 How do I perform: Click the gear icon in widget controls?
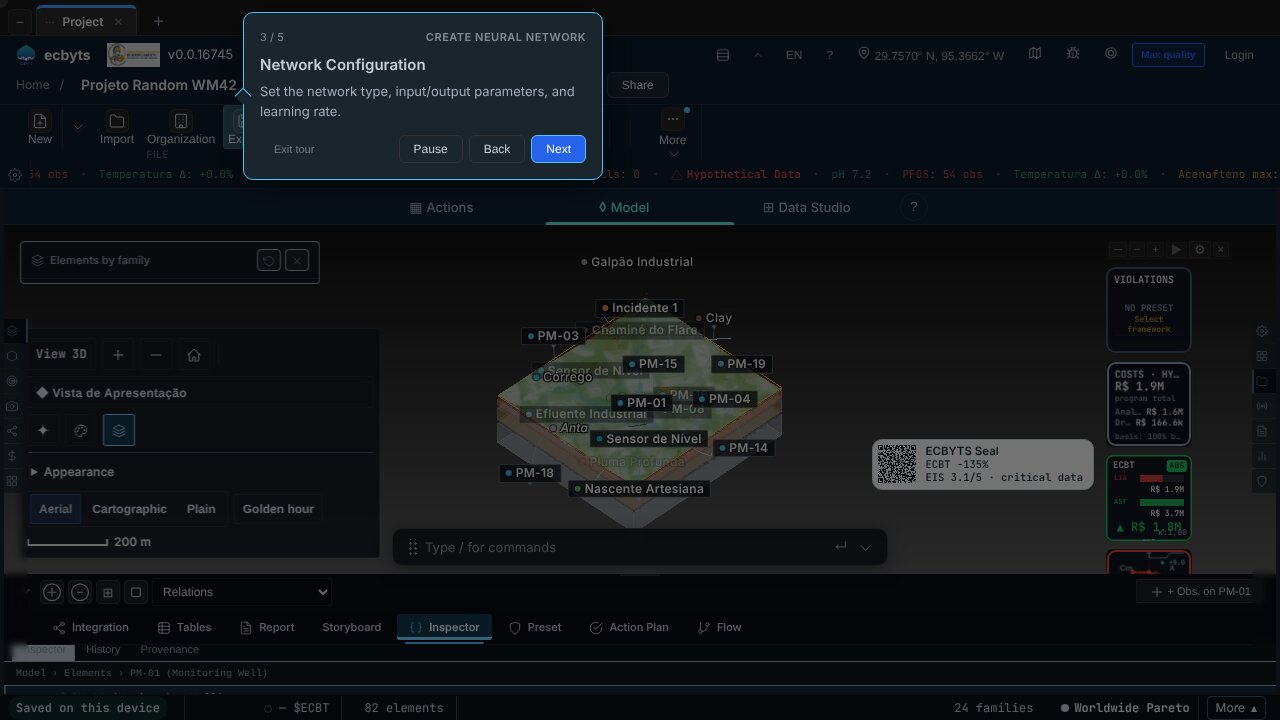coord(1199,249)
